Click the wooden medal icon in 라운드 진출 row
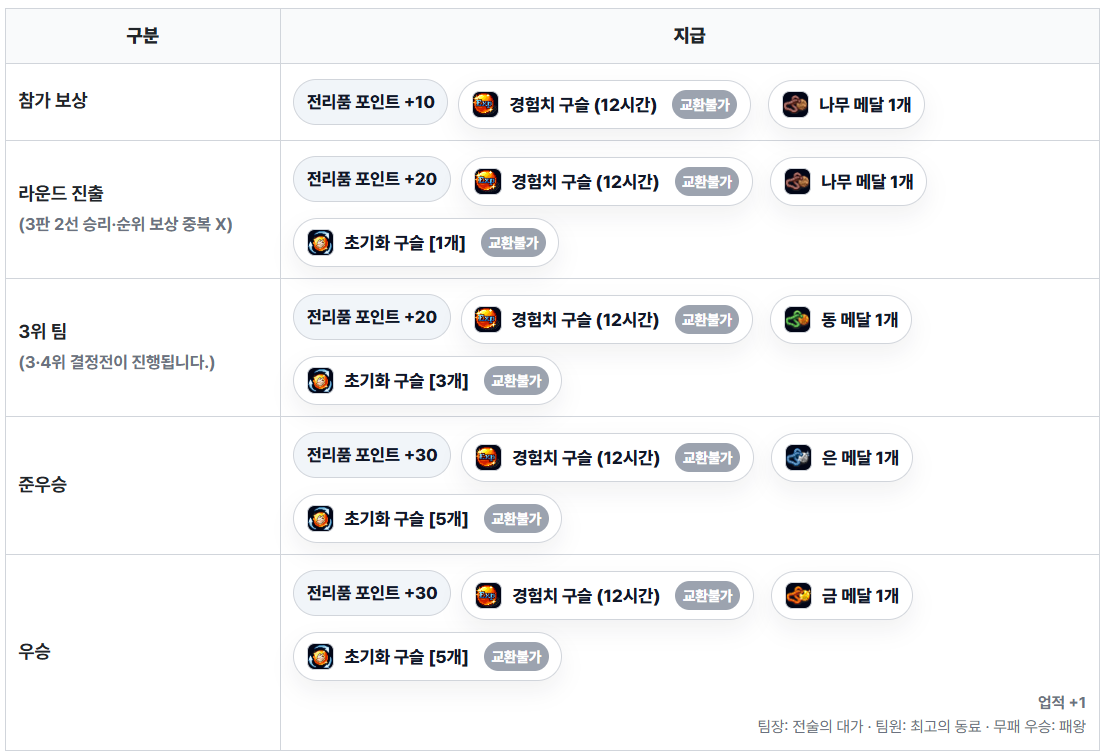This screenshot has height=752, width=1113. click(798, 182)
